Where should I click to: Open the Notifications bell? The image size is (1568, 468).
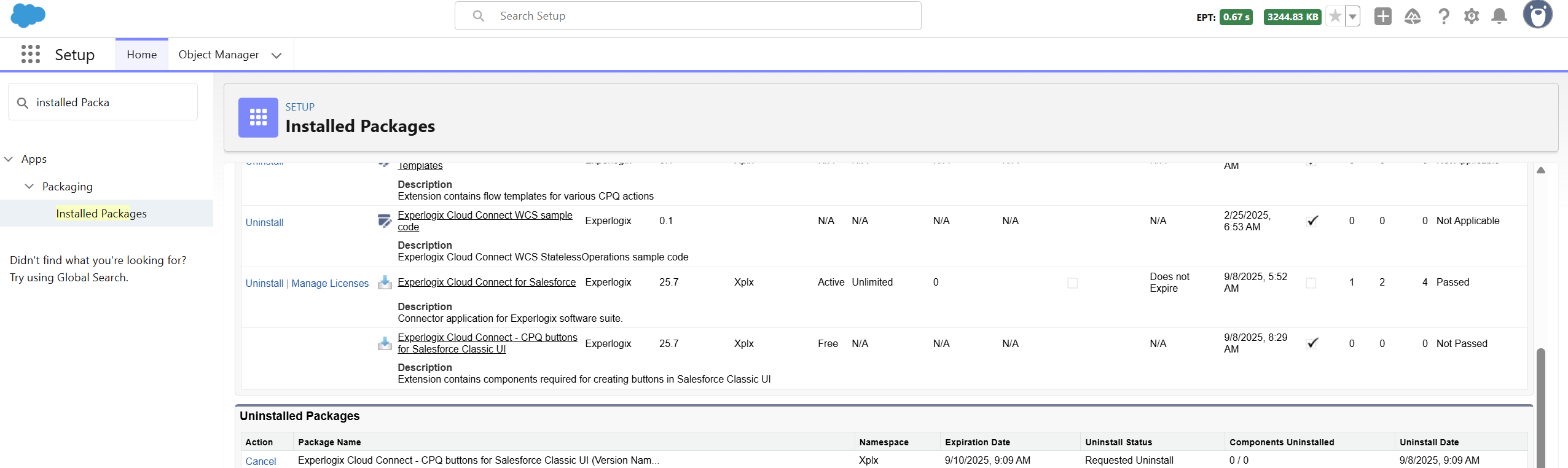(x=1500, y=17)
